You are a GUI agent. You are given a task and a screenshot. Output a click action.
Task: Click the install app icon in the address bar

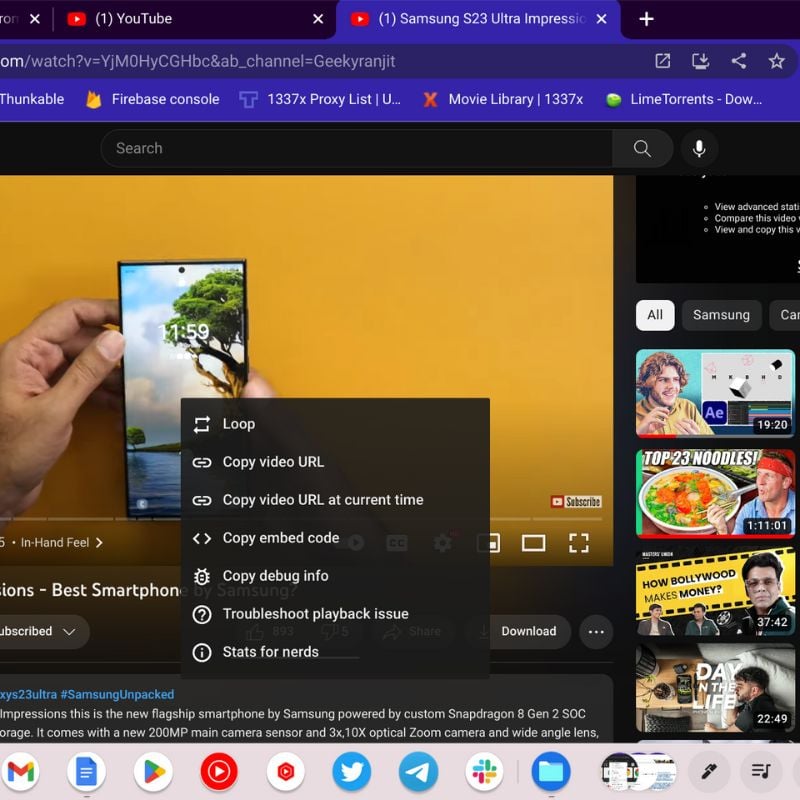pyautogui.click(x=701, y=61)
